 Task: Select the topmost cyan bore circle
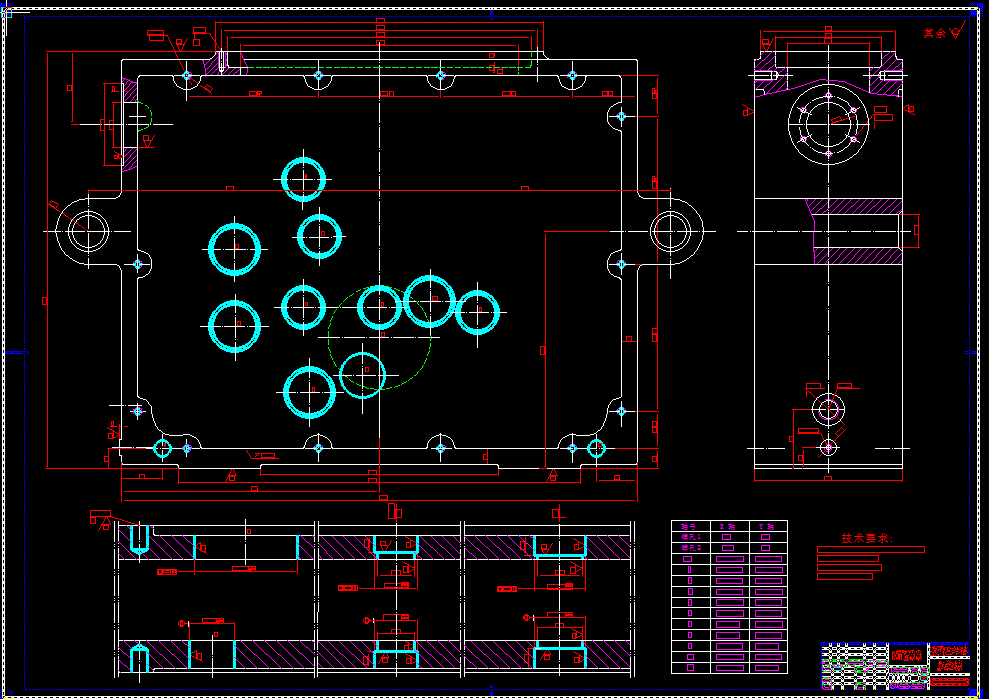click(303, 179)
